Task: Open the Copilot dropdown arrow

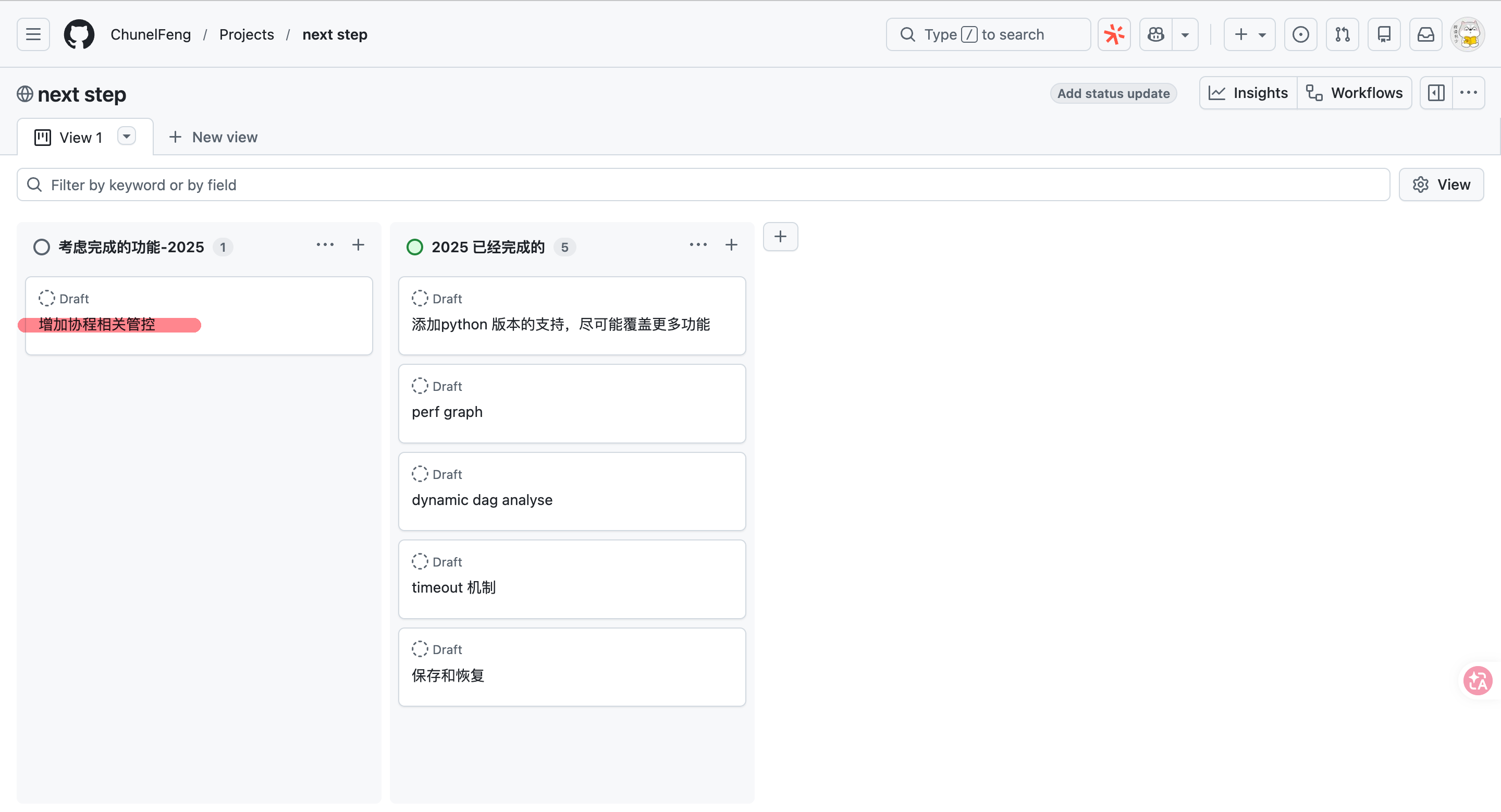Action: tap(1185, 34)
